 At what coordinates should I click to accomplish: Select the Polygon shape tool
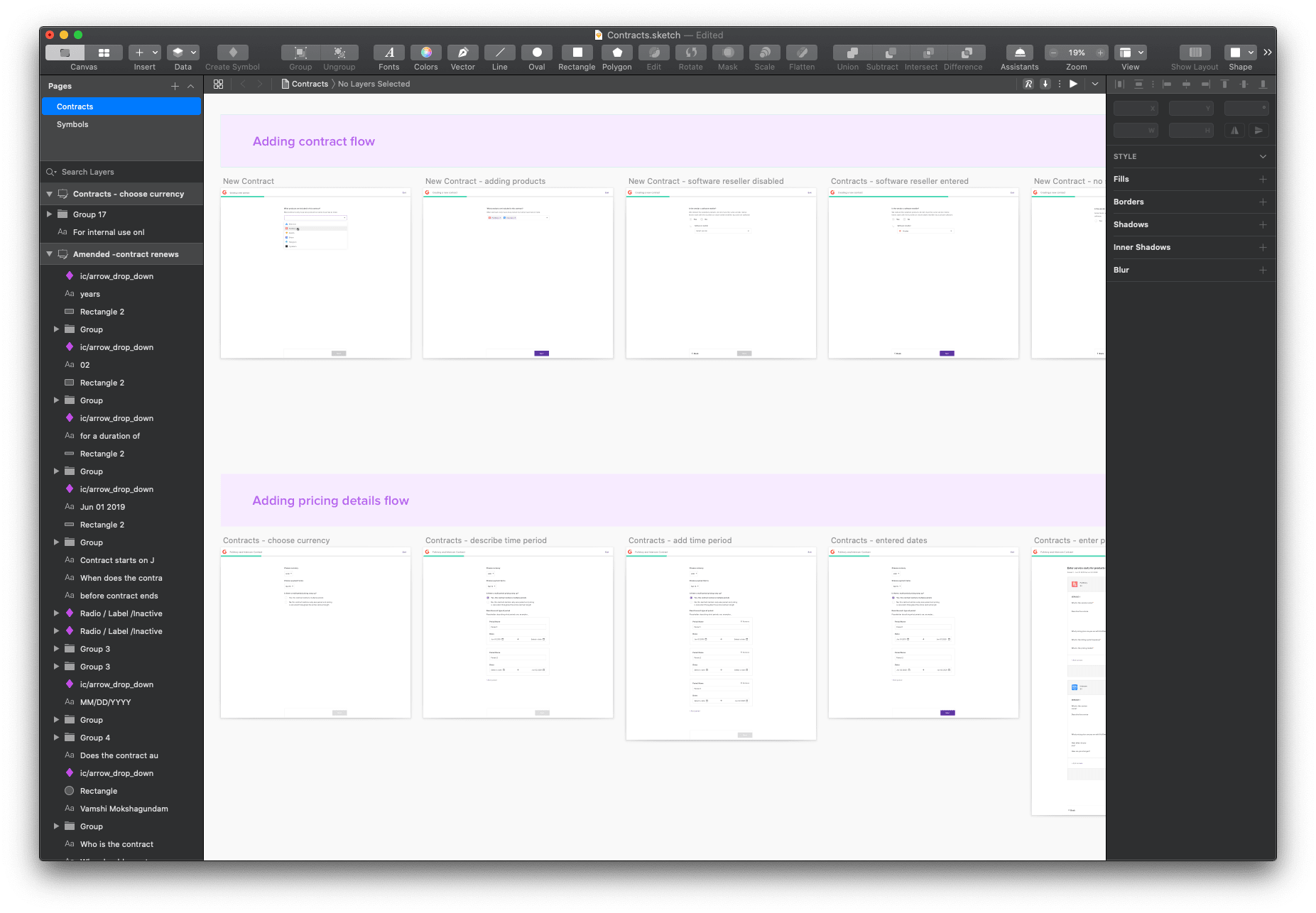[617, 53]
